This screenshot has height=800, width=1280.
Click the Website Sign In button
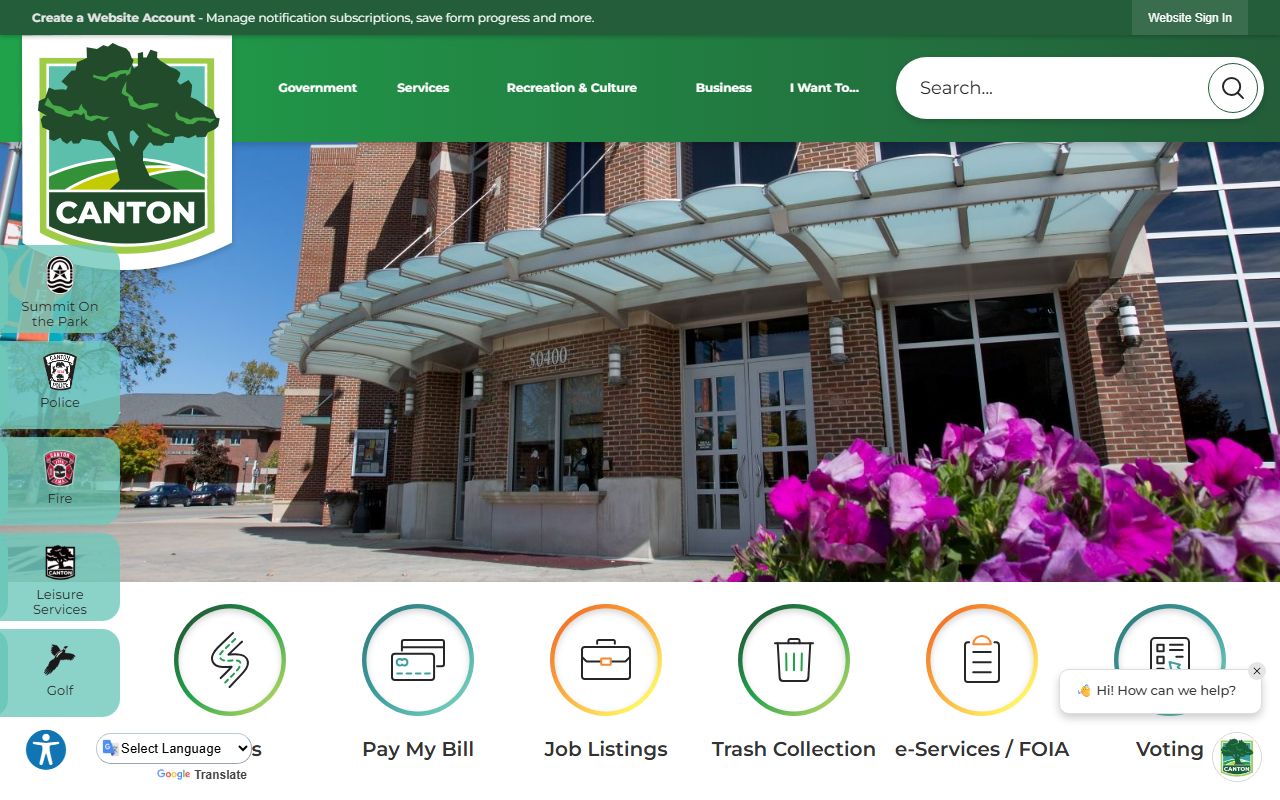point(1189,18)
